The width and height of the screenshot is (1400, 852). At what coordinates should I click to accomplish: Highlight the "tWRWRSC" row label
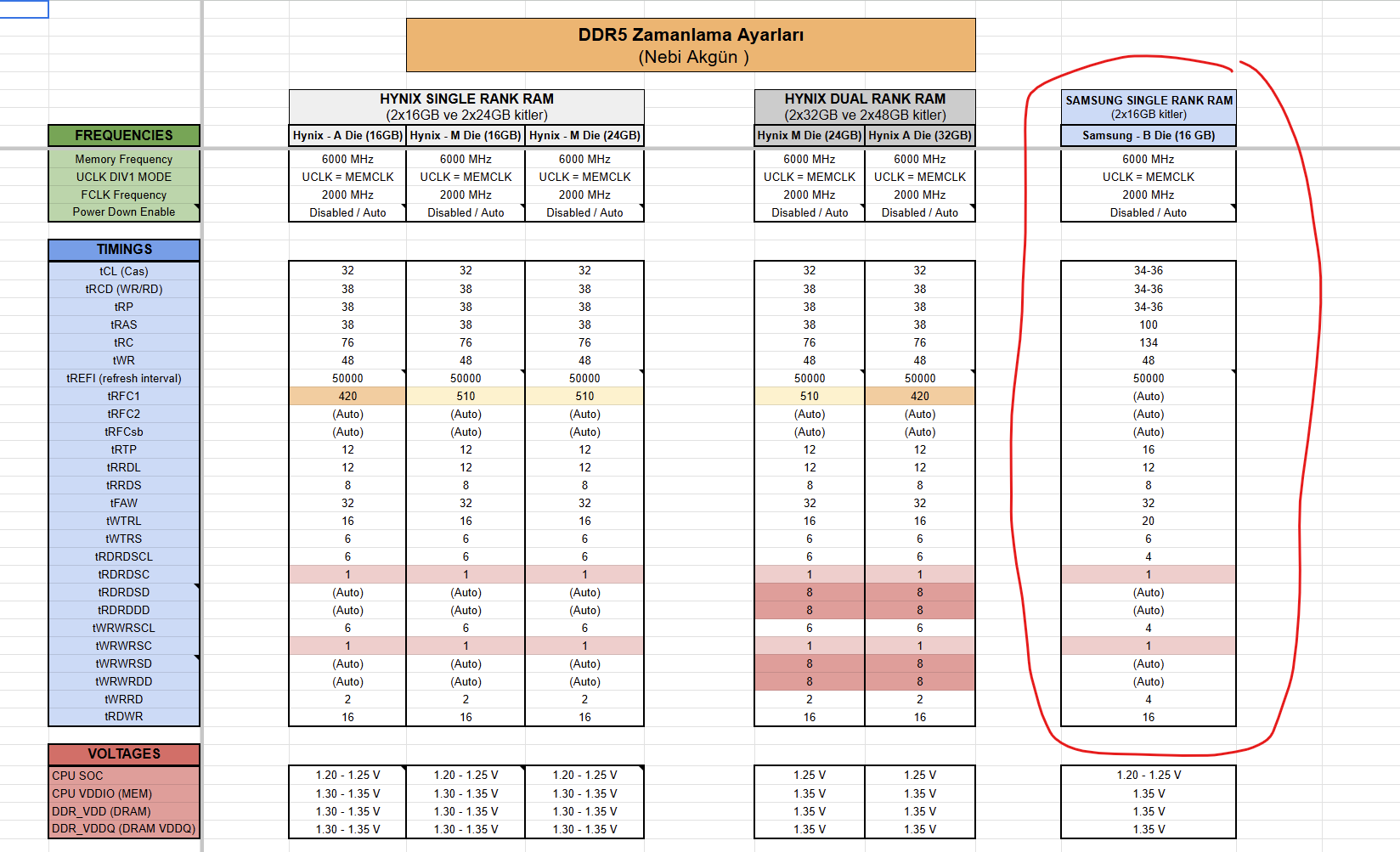(x=124, y=646)
